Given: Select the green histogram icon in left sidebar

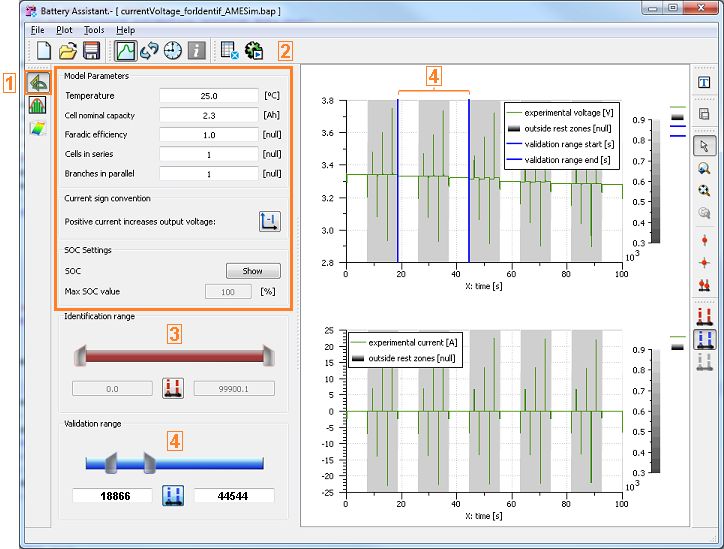Looking at the screenshot, I should [x=40, y=106].
